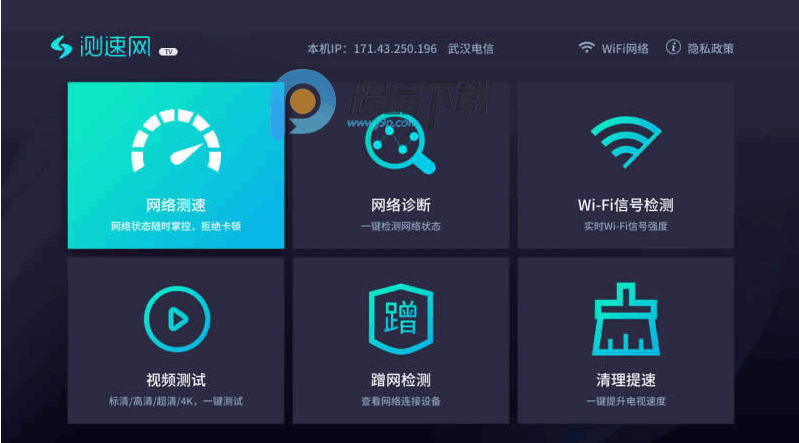Open Wi-Fi信号检测 via its title
Viewport: 799px width, 443px height.
(626, 205)
